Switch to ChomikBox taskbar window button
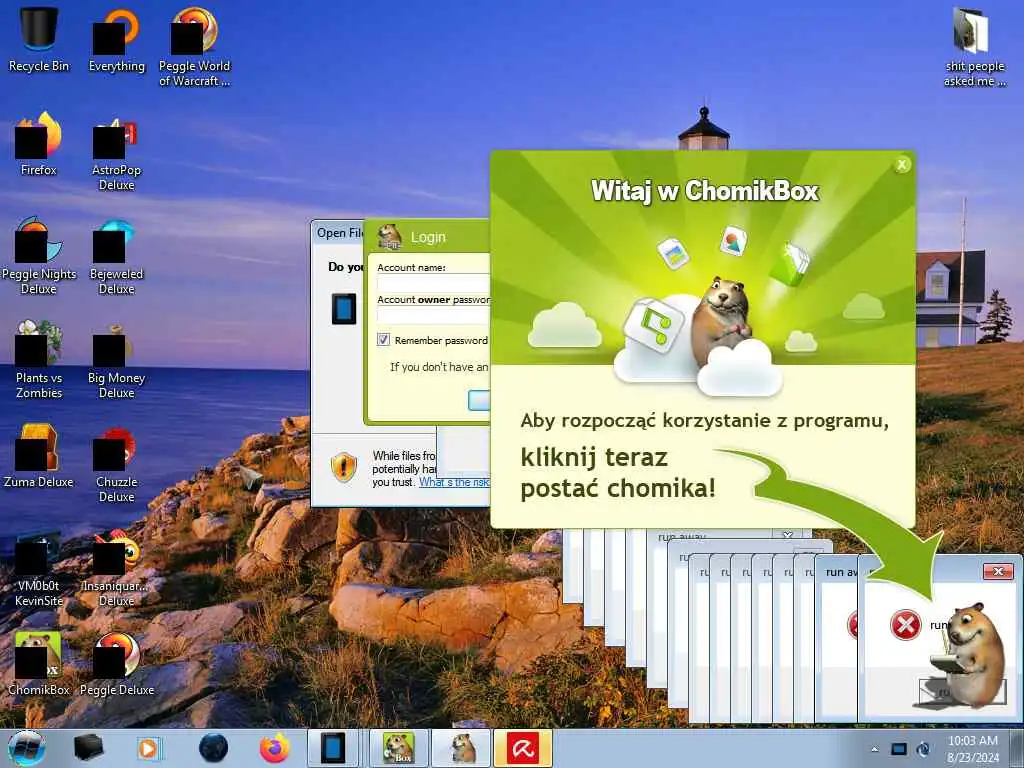The height and width of the screenshot is (768, 1024). (x=398, y=748)
